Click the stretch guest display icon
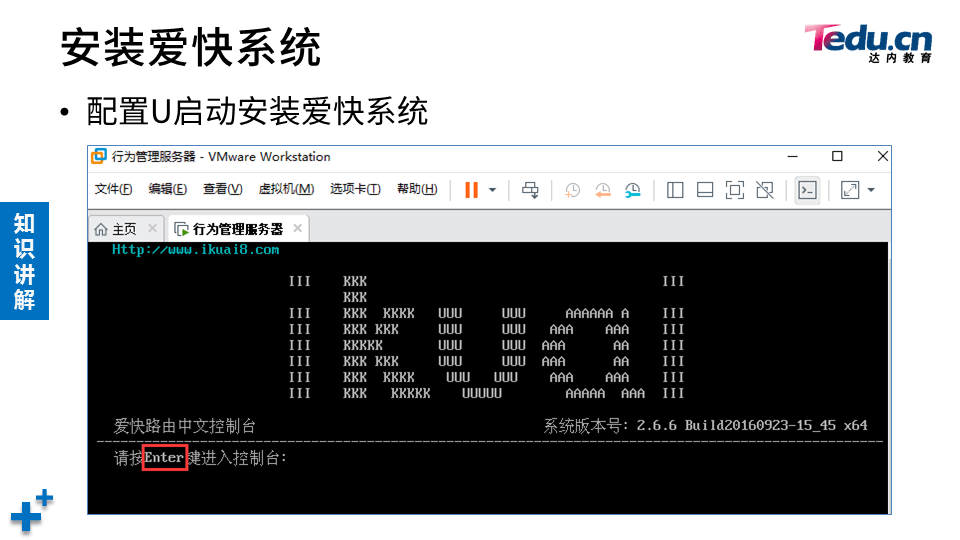 tap(850, 190)
